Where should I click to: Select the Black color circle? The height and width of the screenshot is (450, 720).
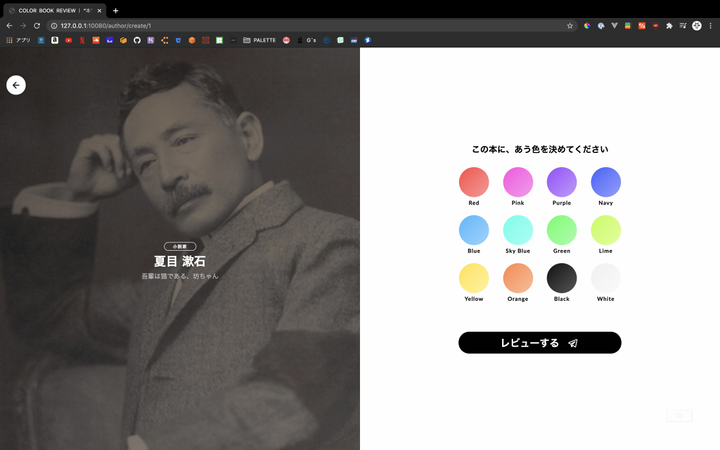(562, 278)
